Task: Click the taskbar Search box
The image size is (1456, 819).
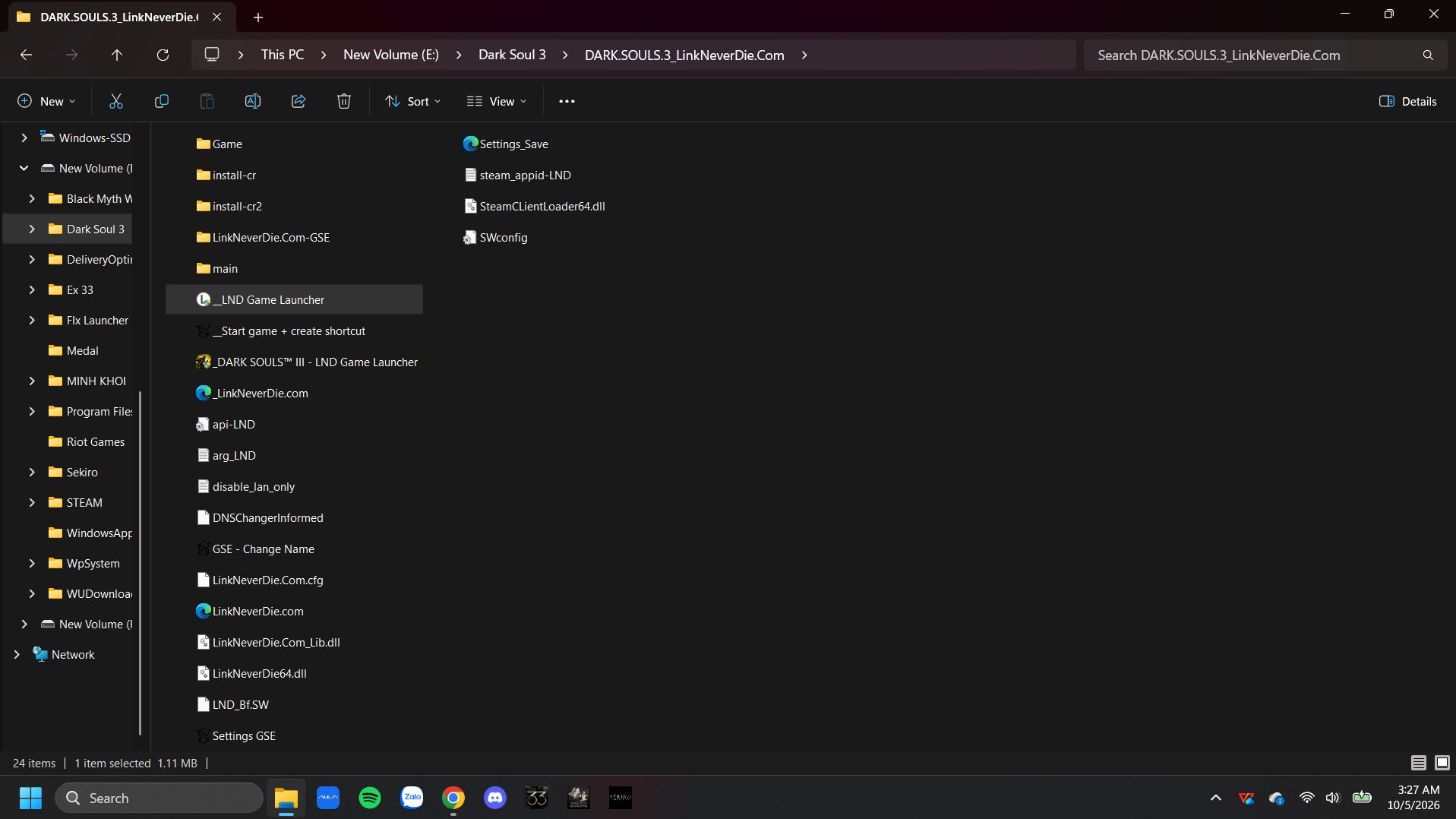Action: click(x=159, y=798)
